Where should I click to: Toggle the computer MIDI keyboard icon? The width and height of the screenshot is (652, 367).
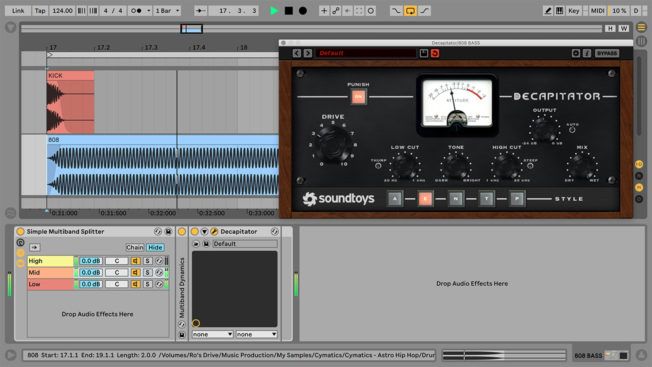click(560, 11)
